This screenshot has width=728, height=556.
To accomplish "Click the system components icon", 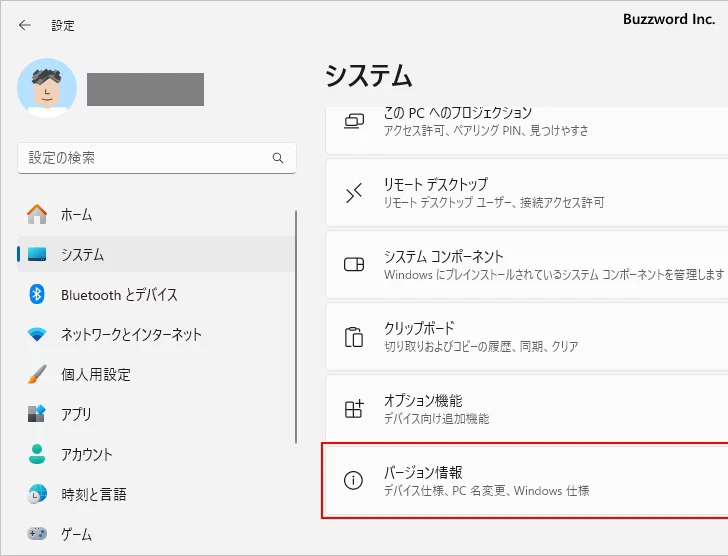I will pyautogui.click(x=354, y=265).
